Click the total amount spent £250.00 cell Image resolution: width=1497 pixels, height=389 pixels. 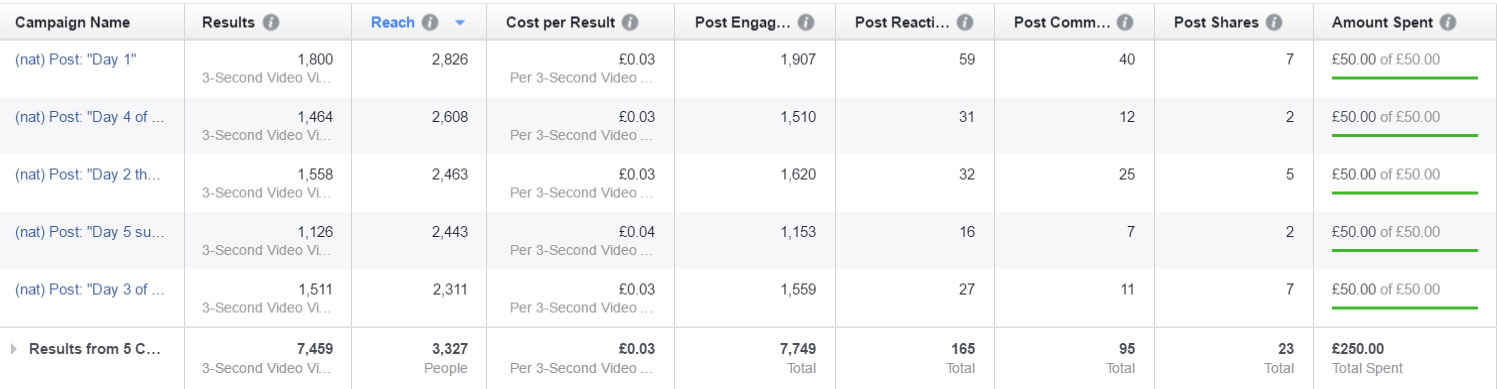click(x=1358, y=349)
